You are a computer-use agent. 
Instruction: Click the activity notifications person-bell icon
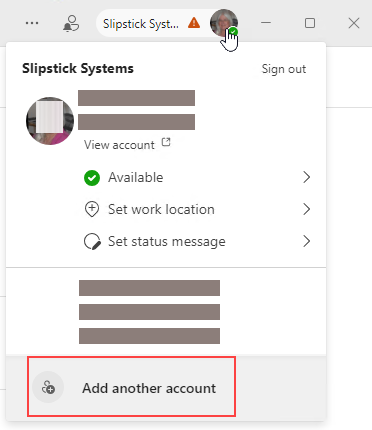pyautogui.click(x=71, y=23)
